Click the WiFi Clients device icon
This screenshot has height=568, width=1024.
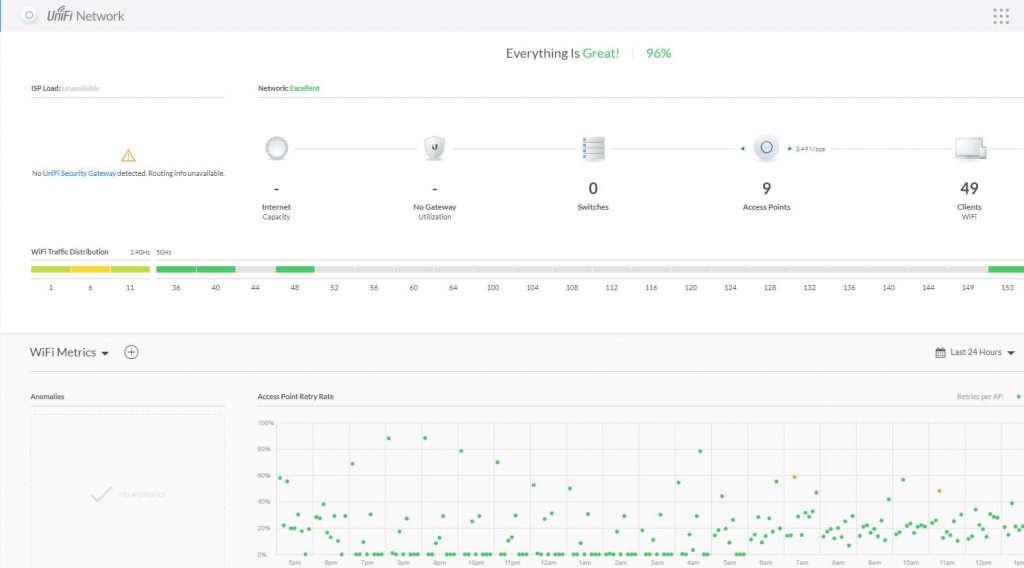[969, 149]
